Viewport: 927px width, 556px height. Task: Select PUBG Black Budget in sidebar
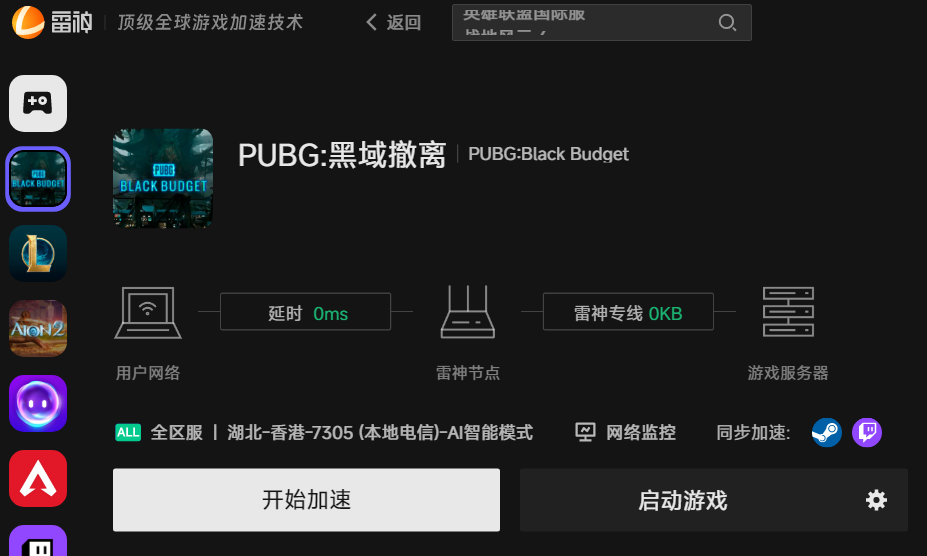[x=38, y=179]
